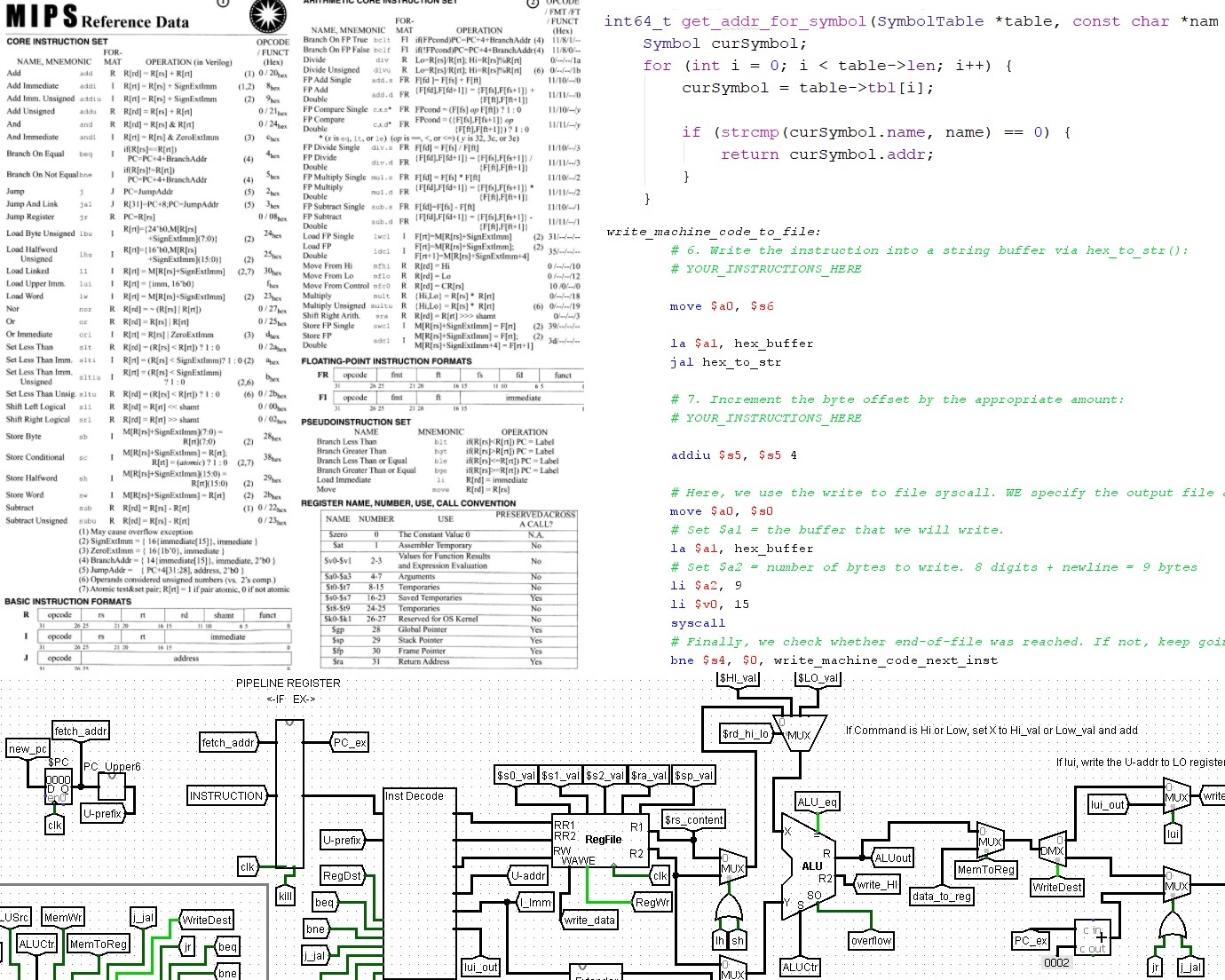
Task: Click the green write_data wire label
Action: (589, 920)
